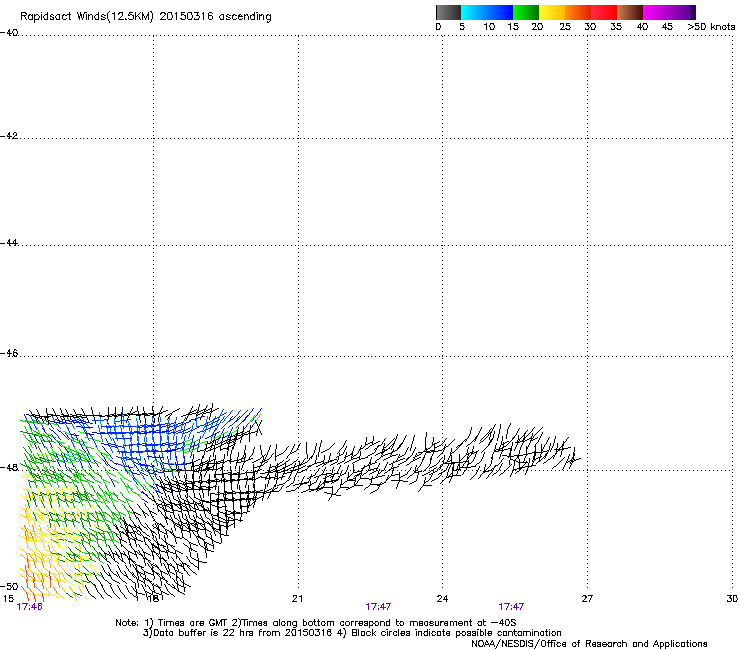Screen dimensions: 740x650
Task: Click the orange 25-30 knots color swatch
Action: pos(578,12)
